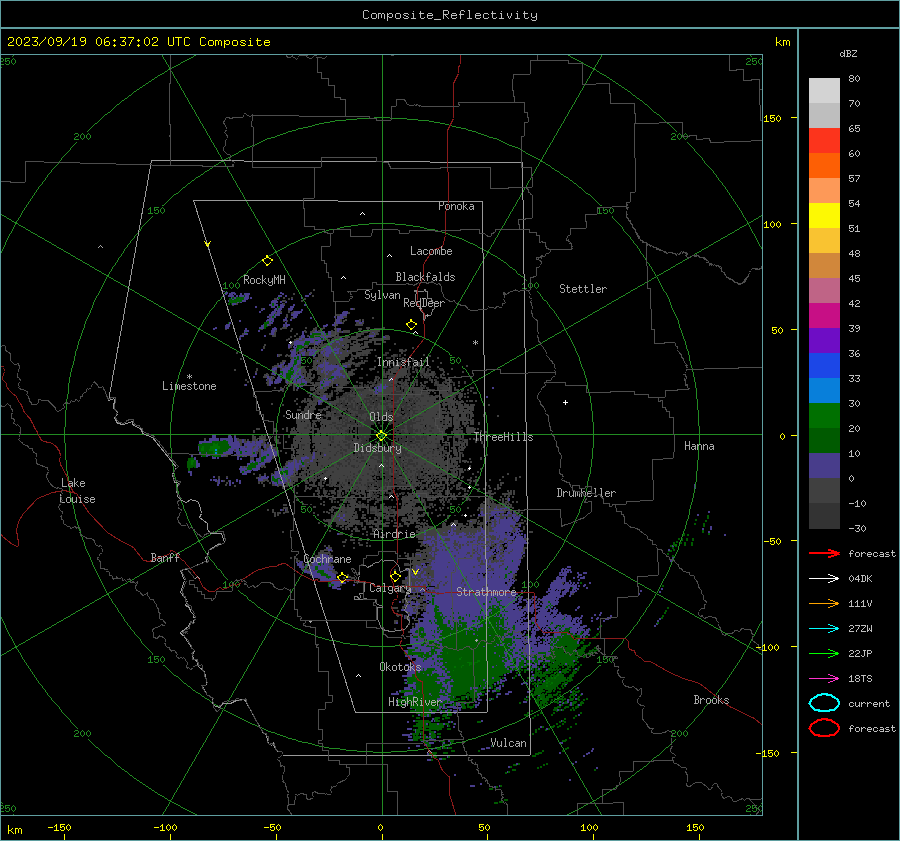Click the Olds city label
The height and width of the screenshot is (841, 900).
coord(381,417)
